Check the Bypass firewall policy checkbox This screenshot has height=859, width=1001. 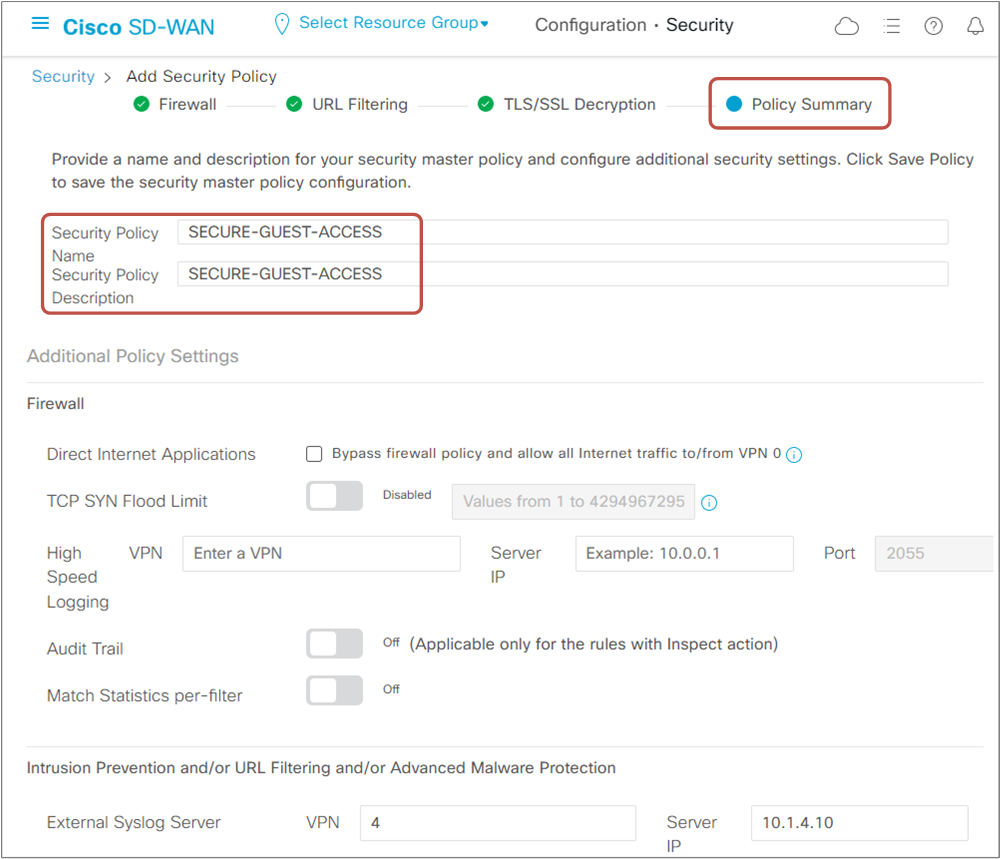pyautogui.click(x=314, y=454)
